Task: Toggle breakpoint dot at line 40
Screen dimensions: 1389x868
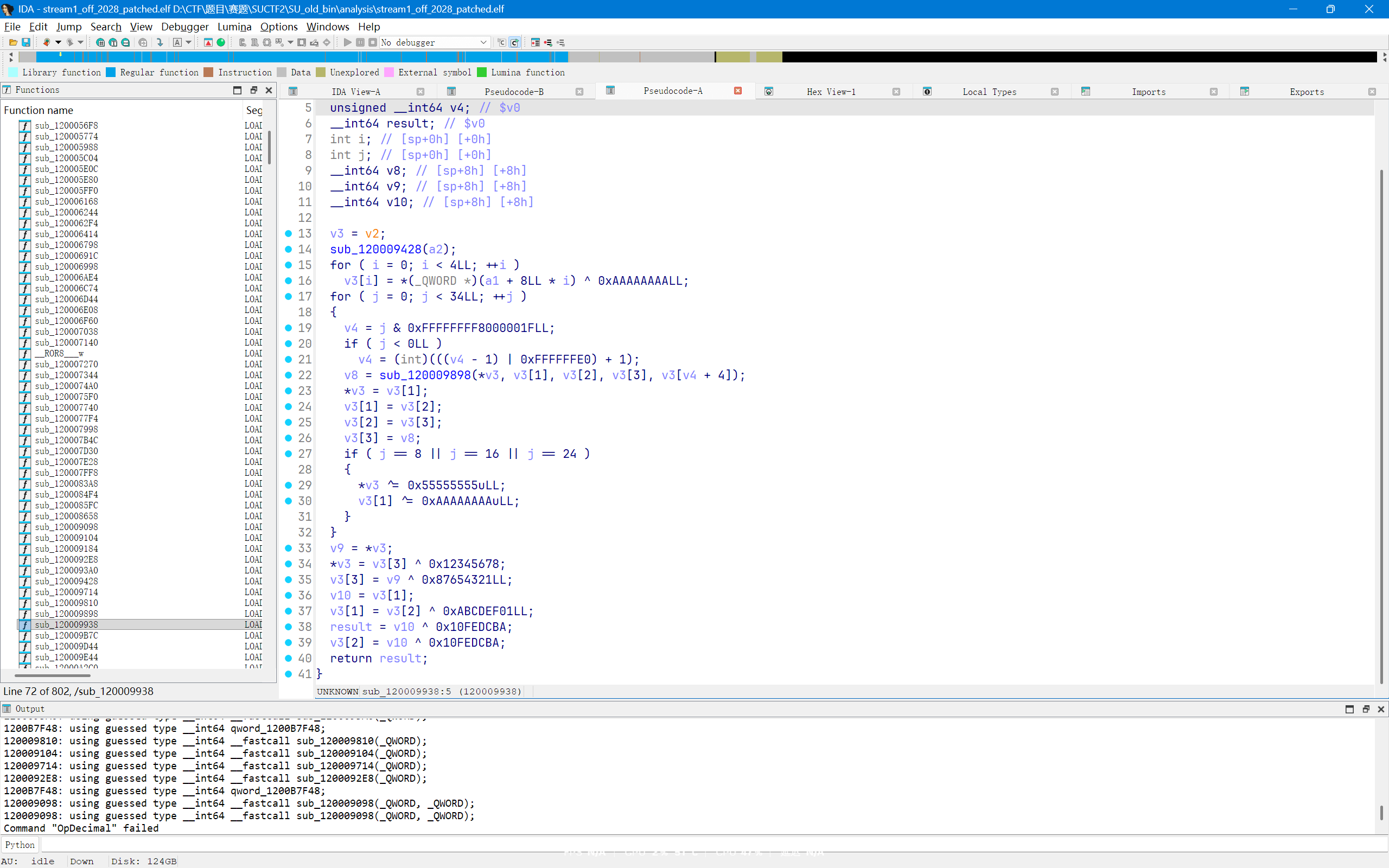Action: point(289,658)
